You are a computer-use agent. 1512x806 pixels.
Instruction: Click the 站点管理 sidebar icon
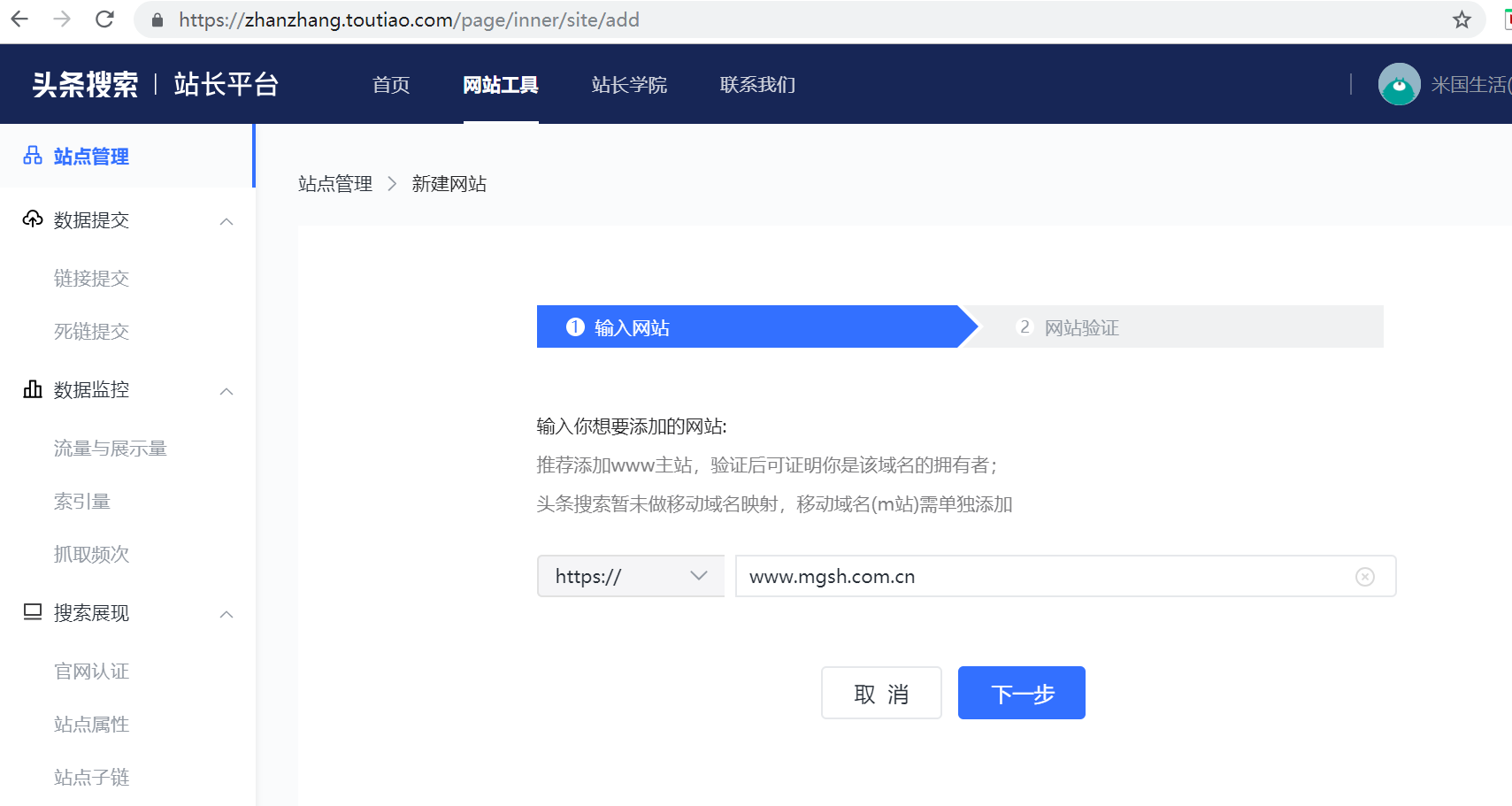(x=33, y=157)
